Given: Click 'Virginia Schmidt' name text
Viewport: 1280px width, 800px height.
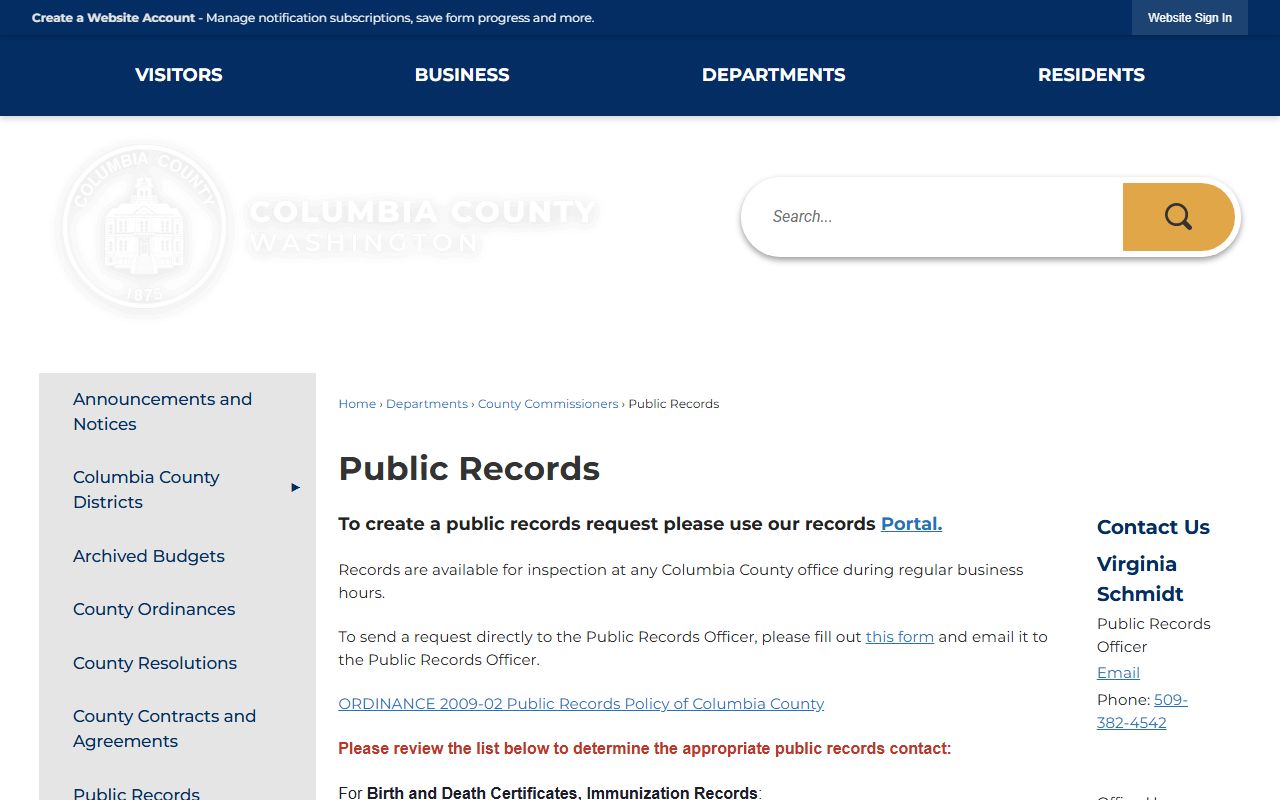Looking at the screenshot, I should pyautogui.click(x=1140, y=579).
